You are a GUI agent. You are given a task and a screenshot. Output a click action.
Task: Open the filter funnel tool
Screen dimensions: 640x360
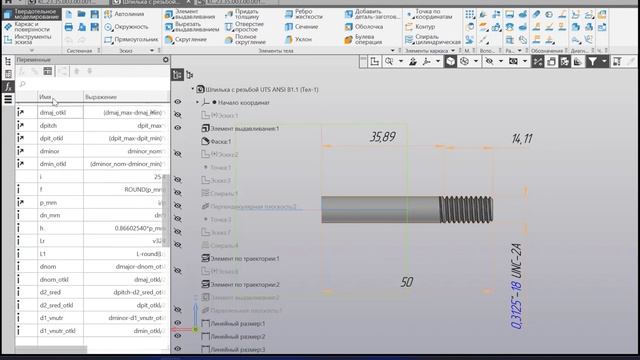[x=592, y=62]
